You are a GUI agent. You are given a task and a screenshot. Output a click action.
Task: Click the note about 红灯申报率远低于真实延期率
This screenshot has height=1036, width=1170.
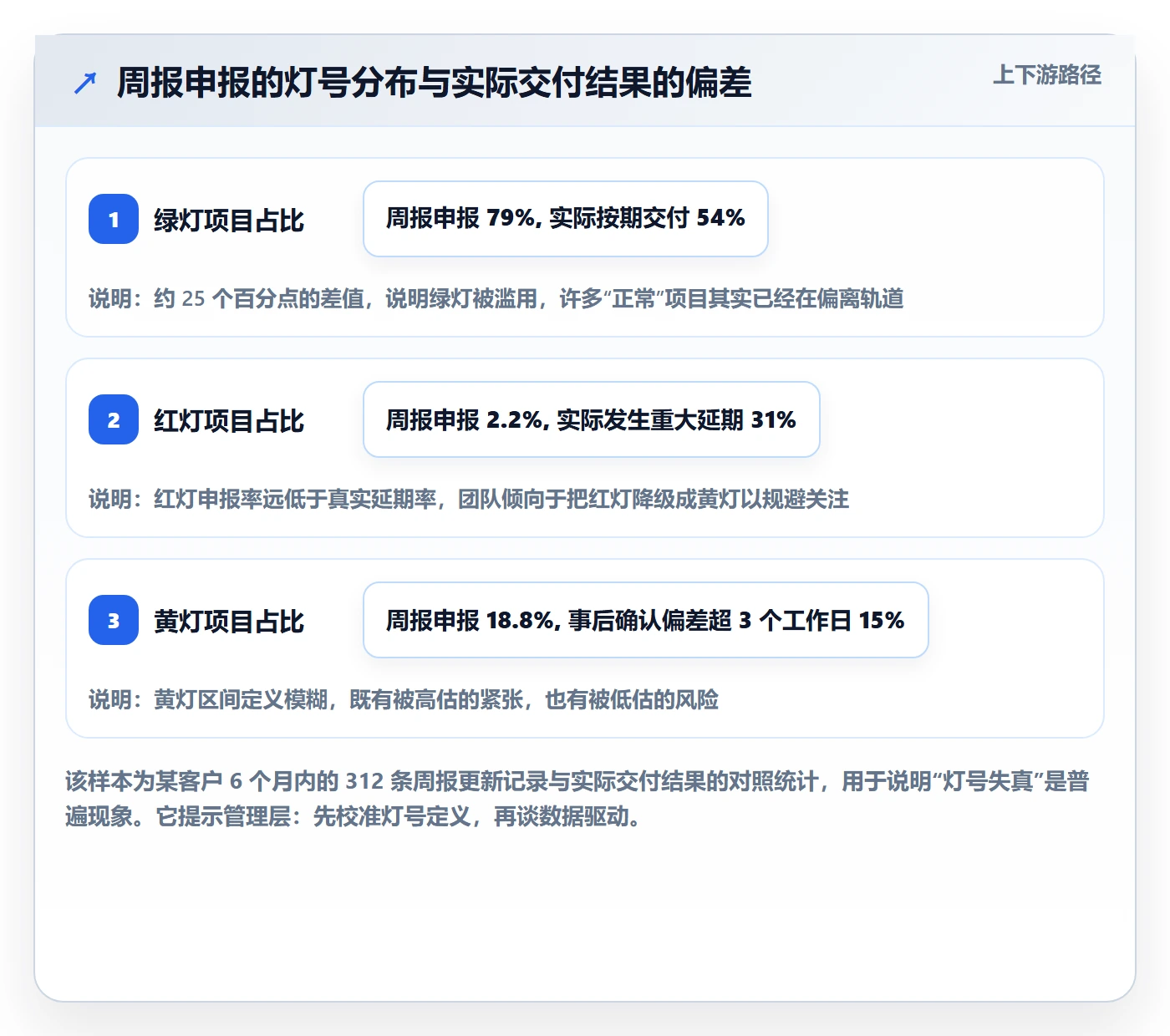point(469,500)
